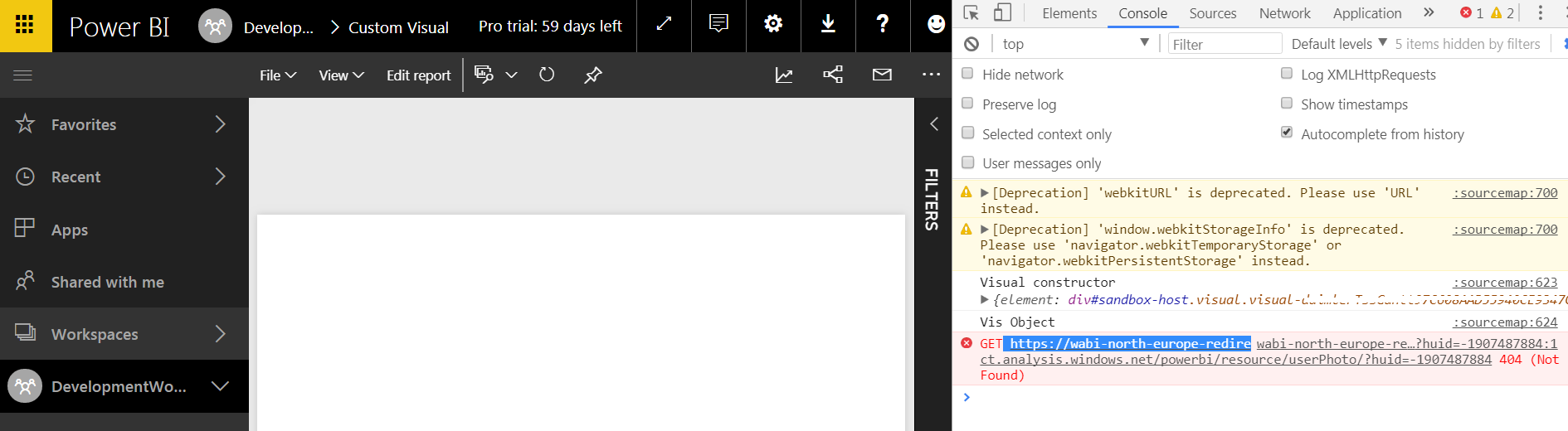Uncheck Autocomplete from history checkbox
This screenshot has width=1568, height=431.
point(1287,133)
